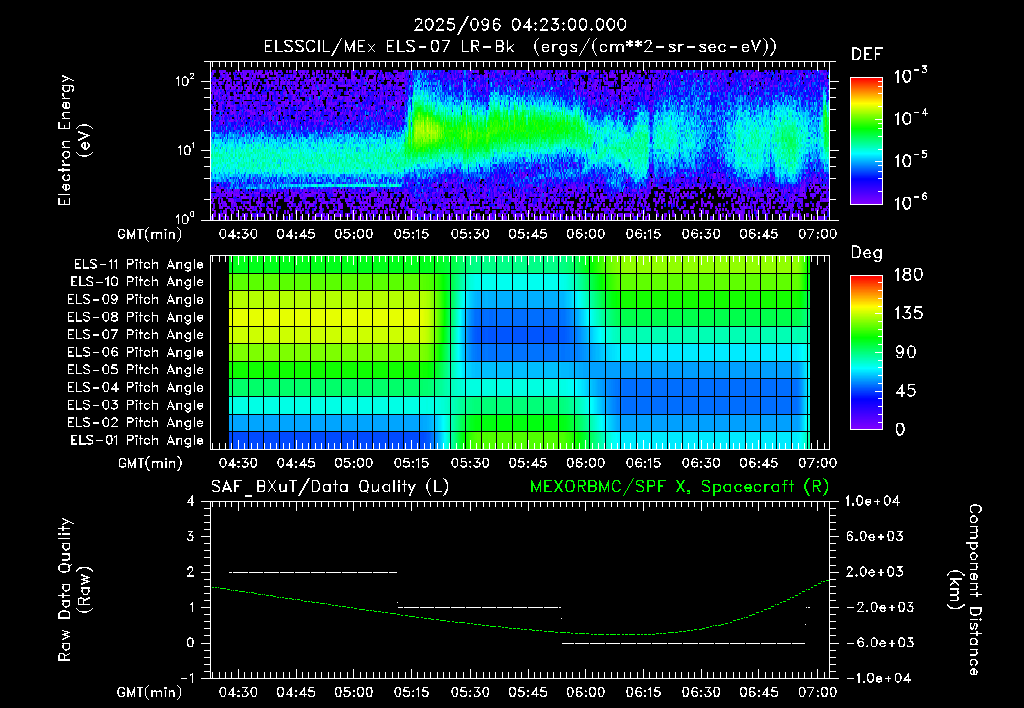Click the 135 degree scale value
Image resolution: width=1024 pixels, height=708 pixels.
coord(908,314)
